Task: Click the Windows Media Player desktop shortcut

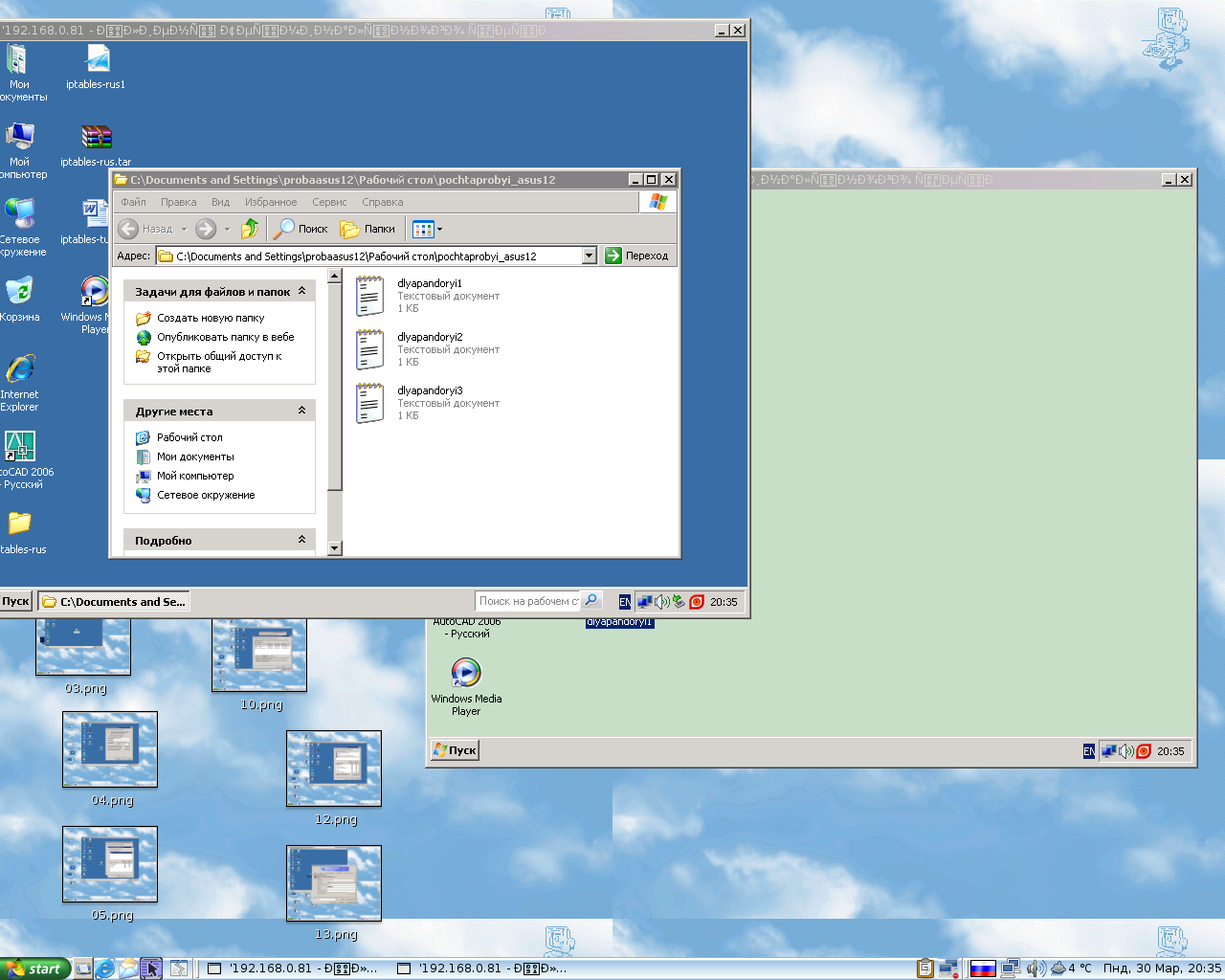Action: point(466,673)
